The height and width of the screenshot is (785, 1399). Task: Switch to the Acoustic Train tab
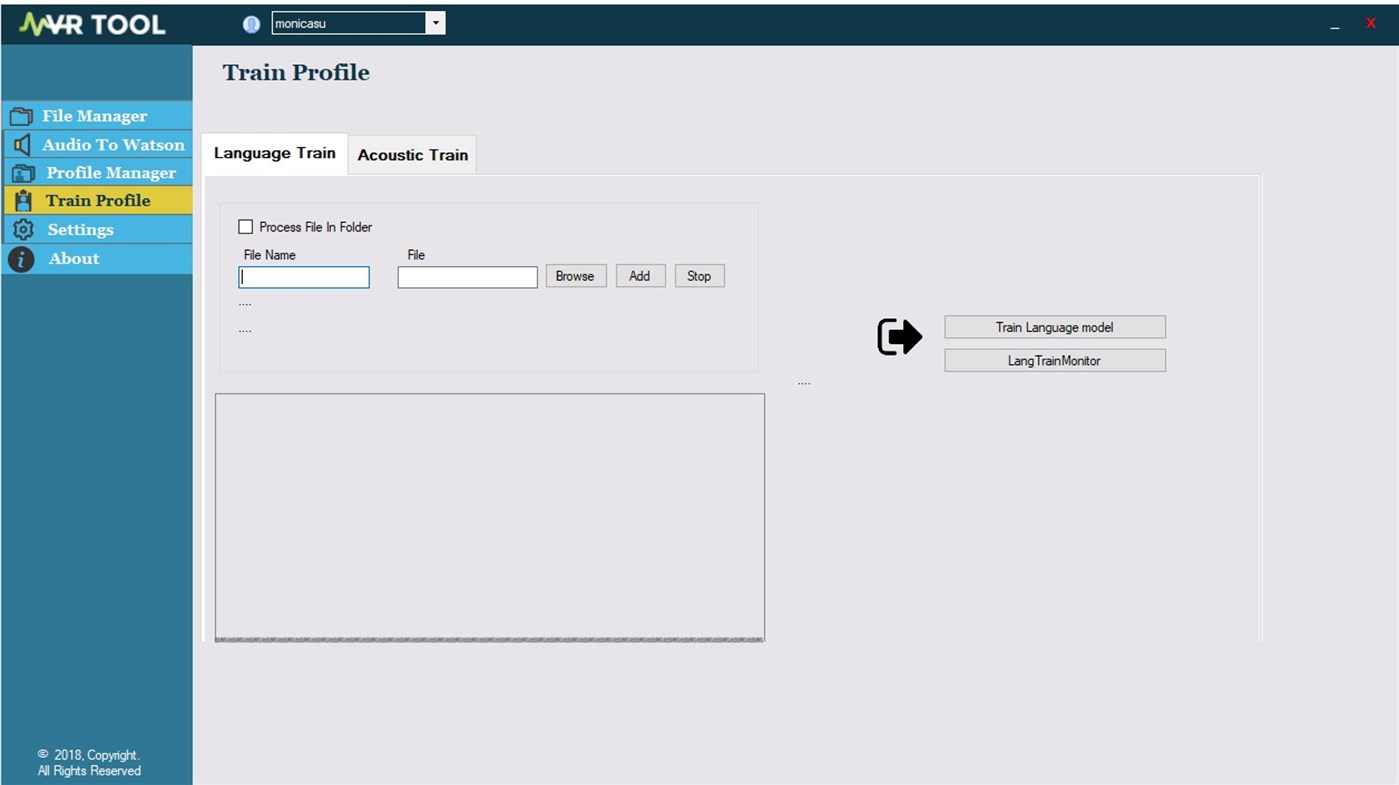(x=412, y=155)
